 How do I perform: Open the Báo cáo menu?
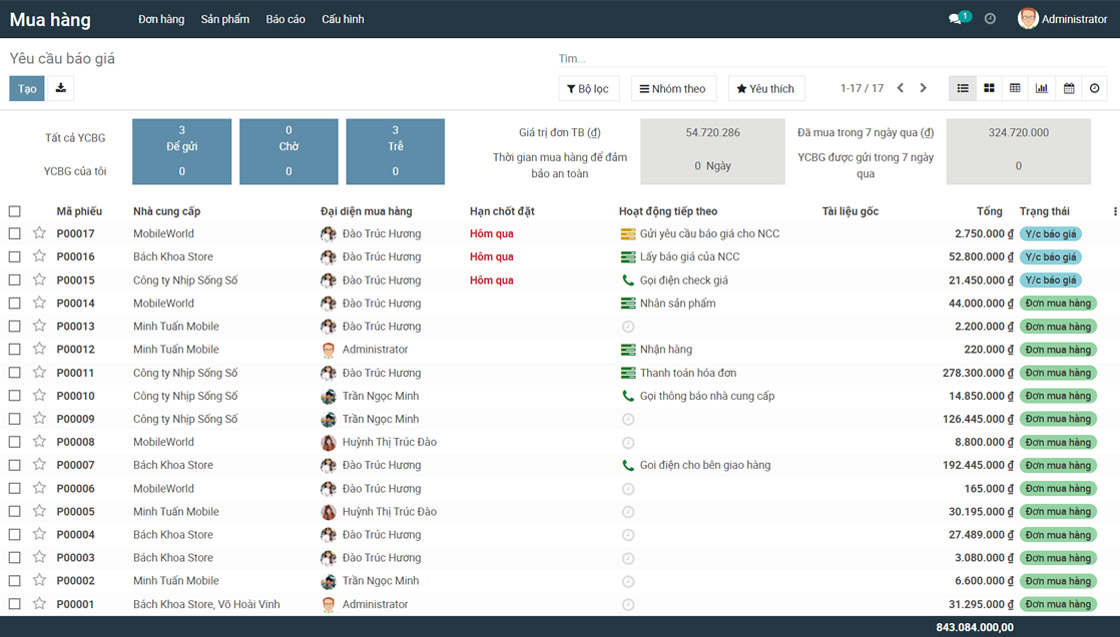pos(285,19)
